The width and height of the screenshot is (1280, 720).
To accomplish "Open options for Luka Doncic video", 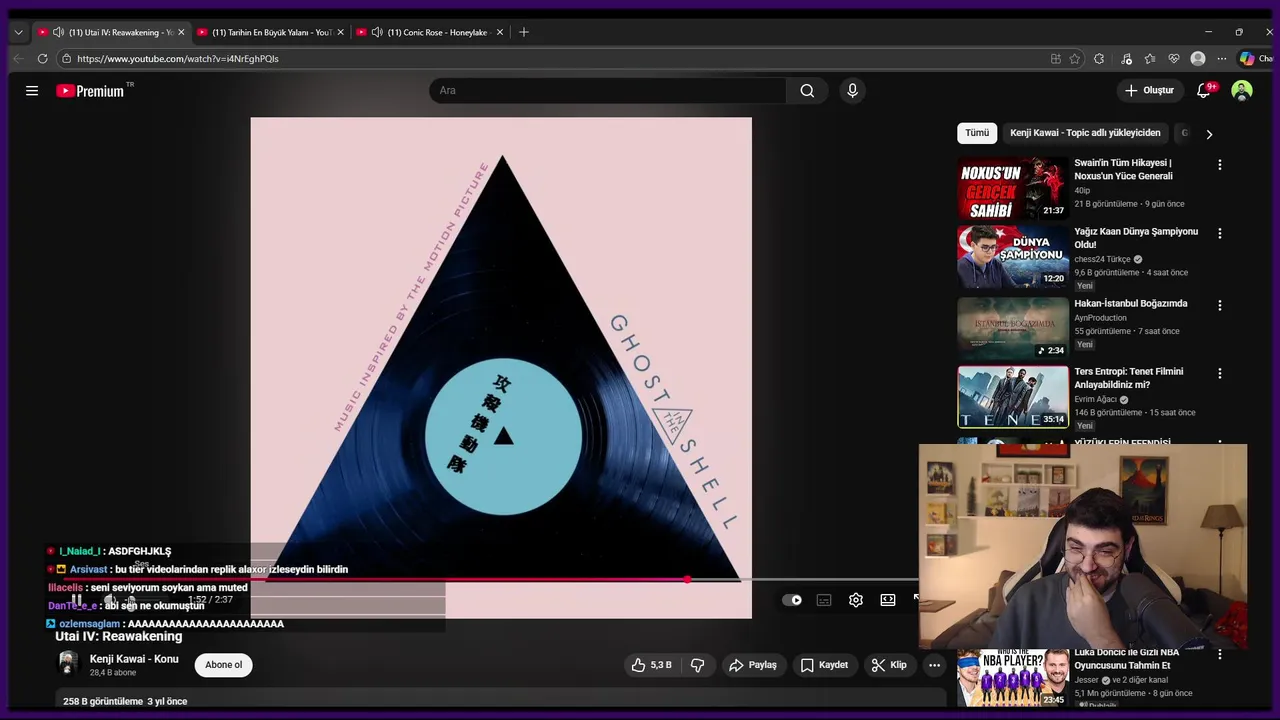I will 1219,654.
